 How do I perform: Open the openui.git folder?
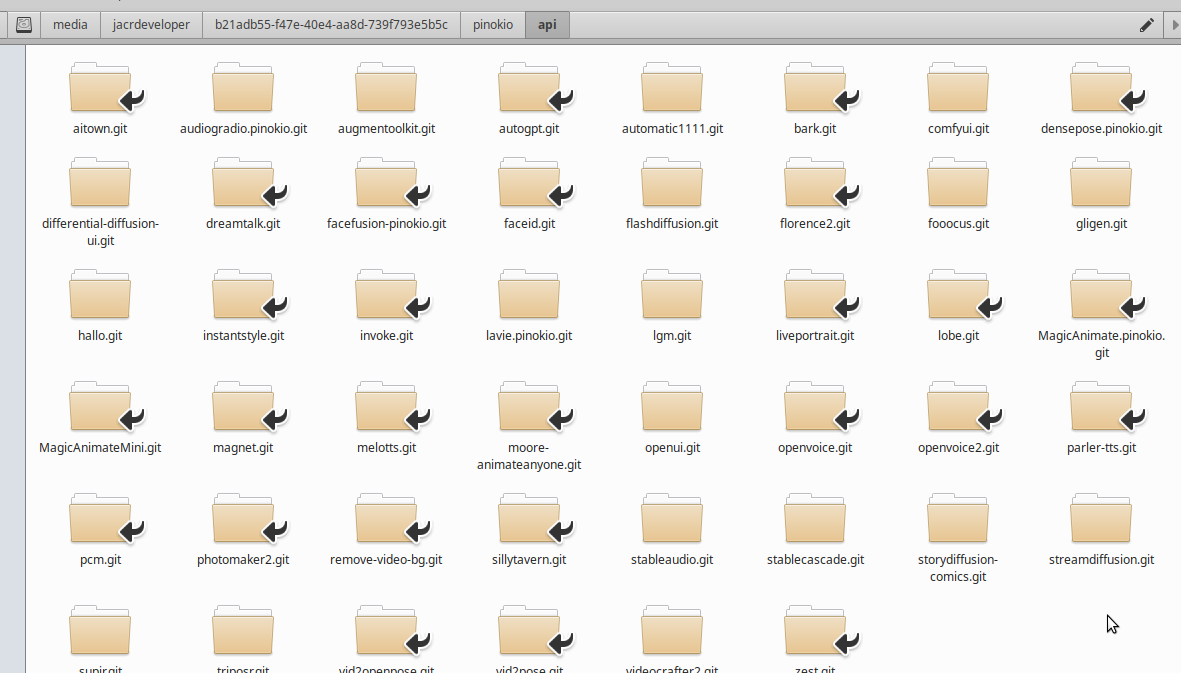point(672,408)
